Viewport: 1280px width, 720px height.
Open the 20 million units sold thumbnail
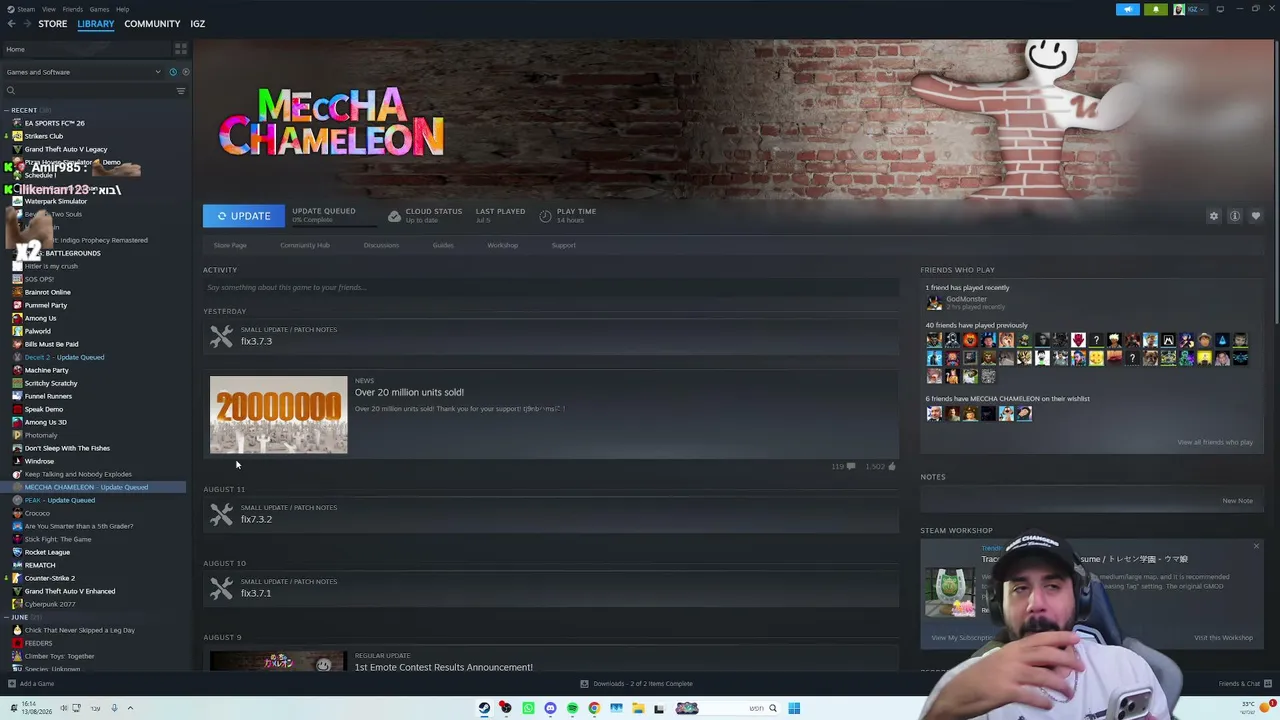(279, 415)
